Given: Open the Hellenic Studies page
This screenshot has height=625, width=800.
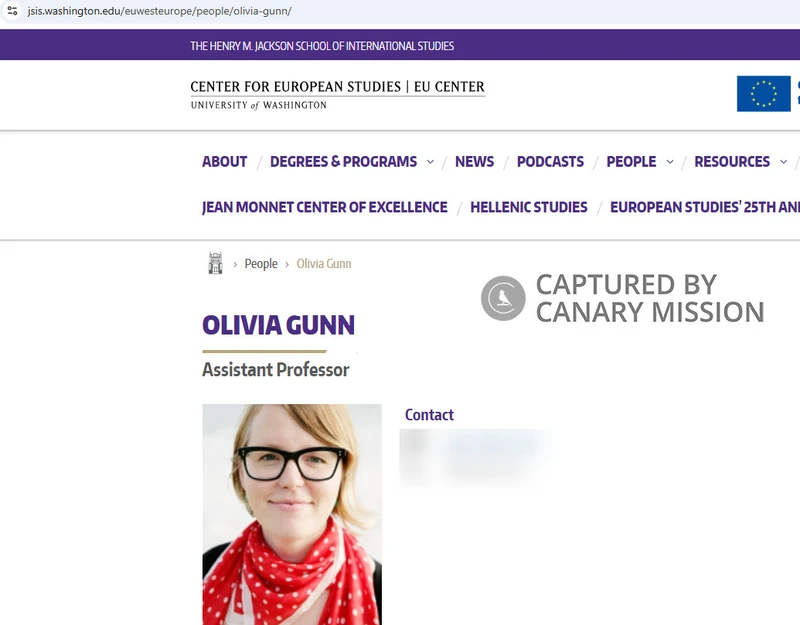Looking at the screenshot, I should pos(529,207).
